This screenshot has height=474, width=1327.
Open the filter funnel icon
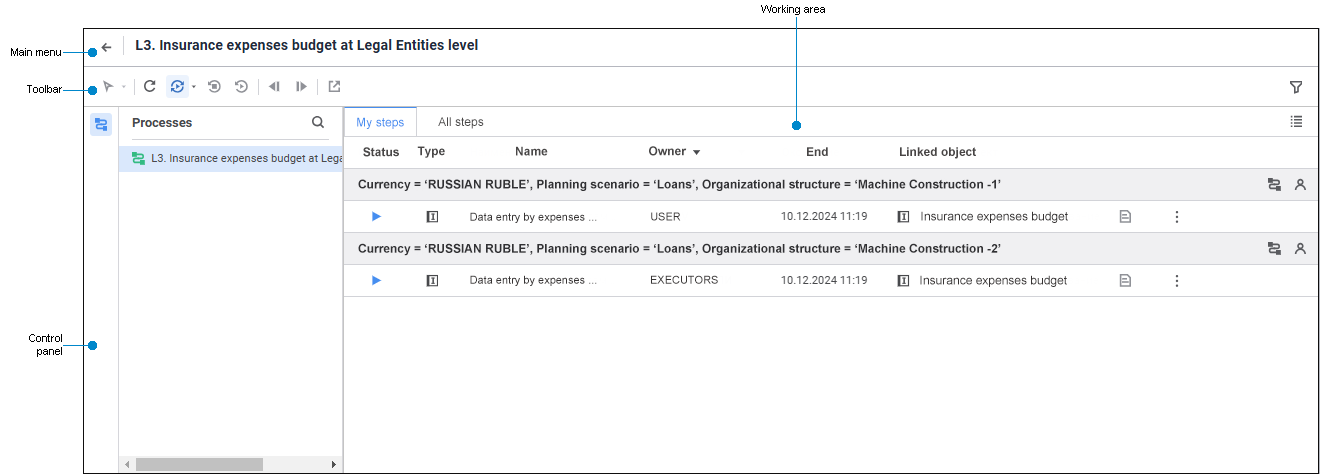click(x=1296, y=87)
